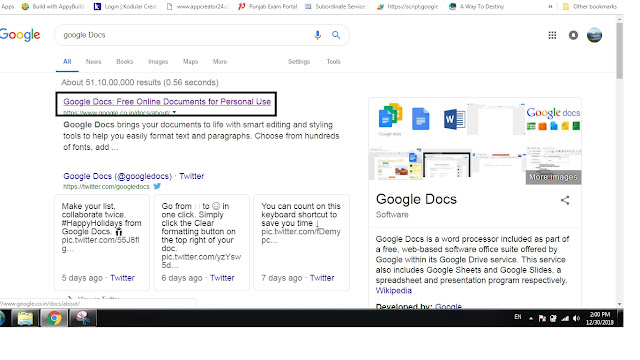
Task: Switch to Maps results tab
Action: pyautogui.click(x=190, y=62)
